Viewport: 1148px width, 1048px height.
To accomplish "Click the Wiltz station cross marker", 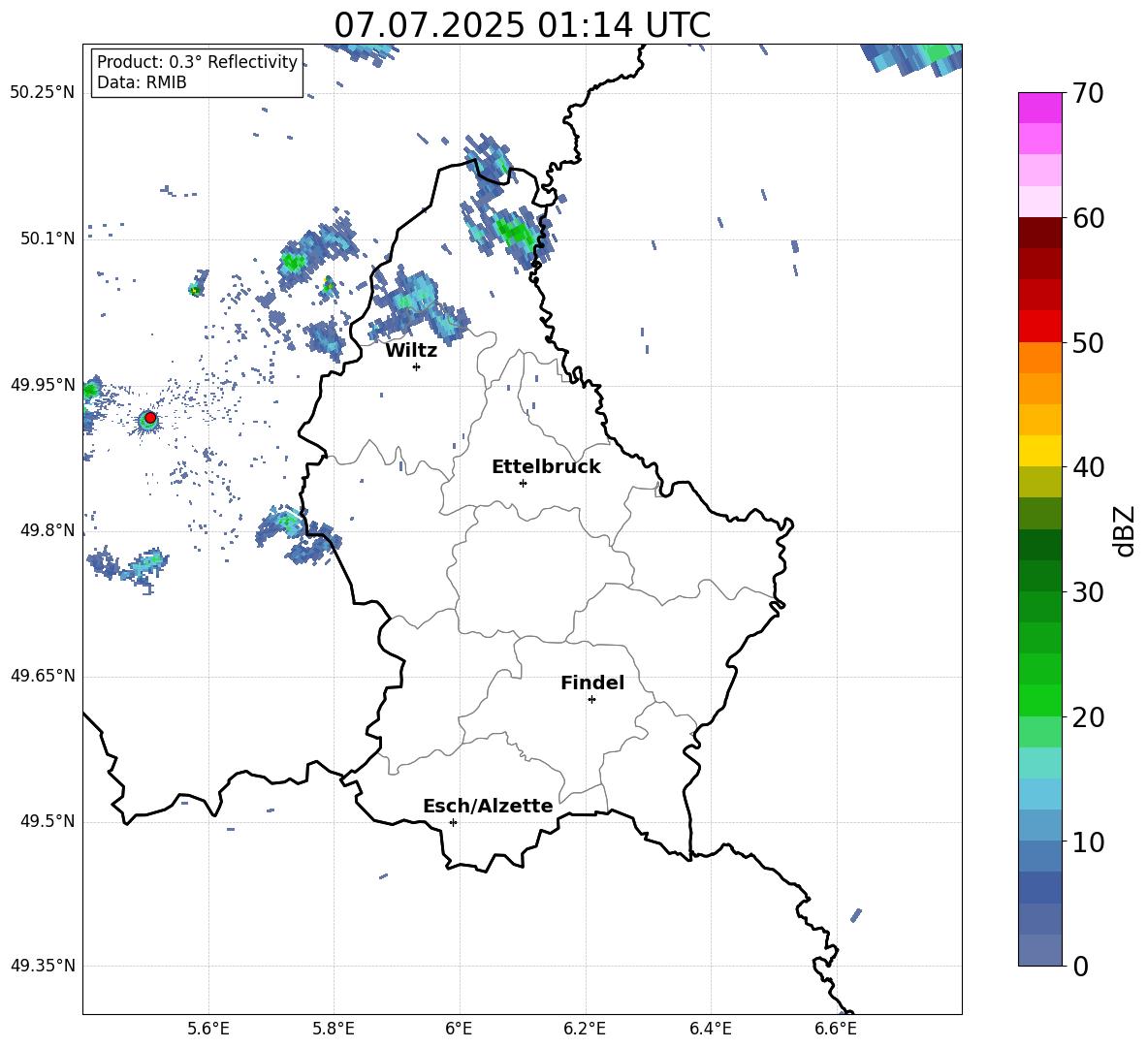I will (x=417, y=366).
